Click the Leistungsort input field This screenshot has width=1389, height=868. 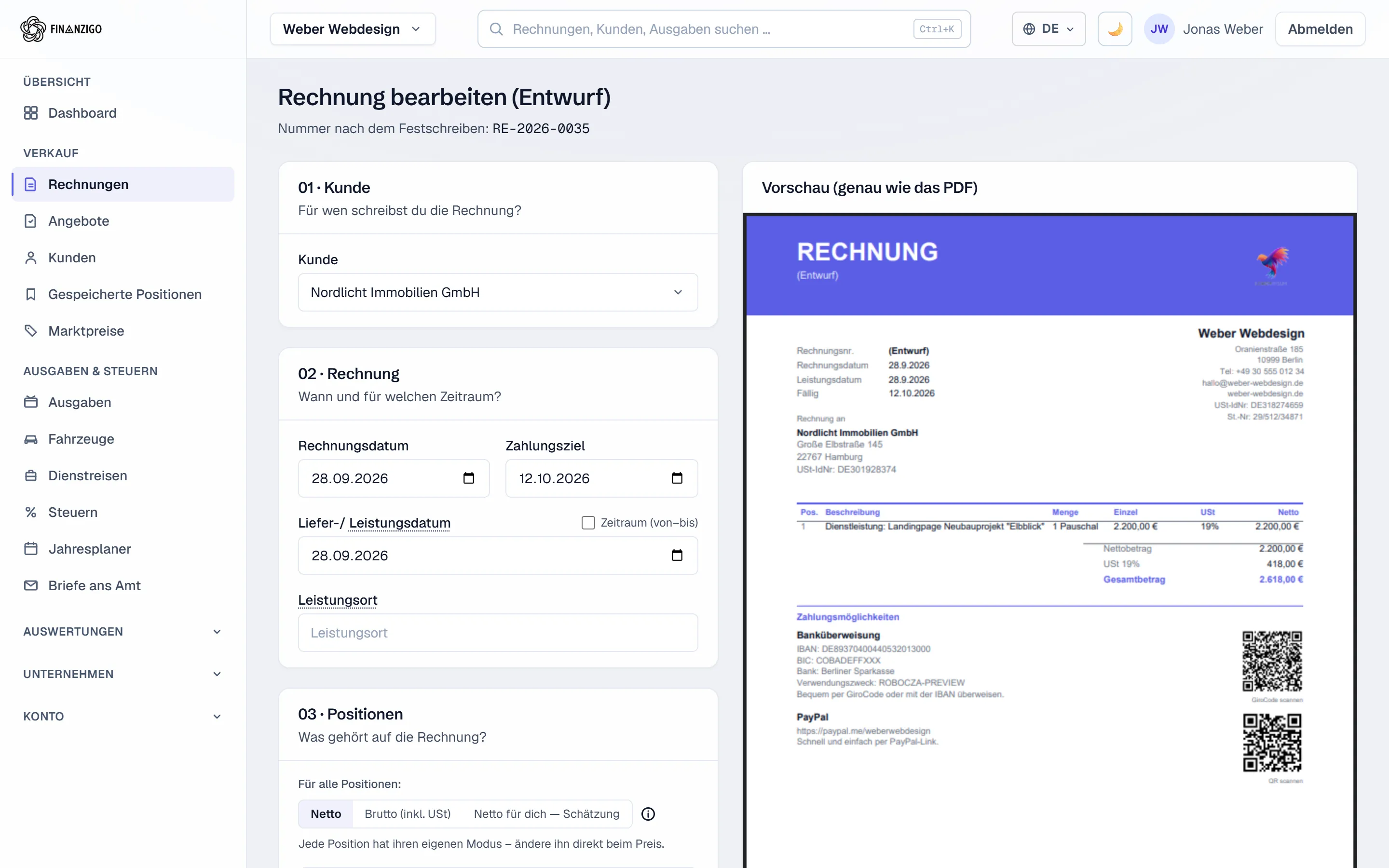tap(498, 633)
